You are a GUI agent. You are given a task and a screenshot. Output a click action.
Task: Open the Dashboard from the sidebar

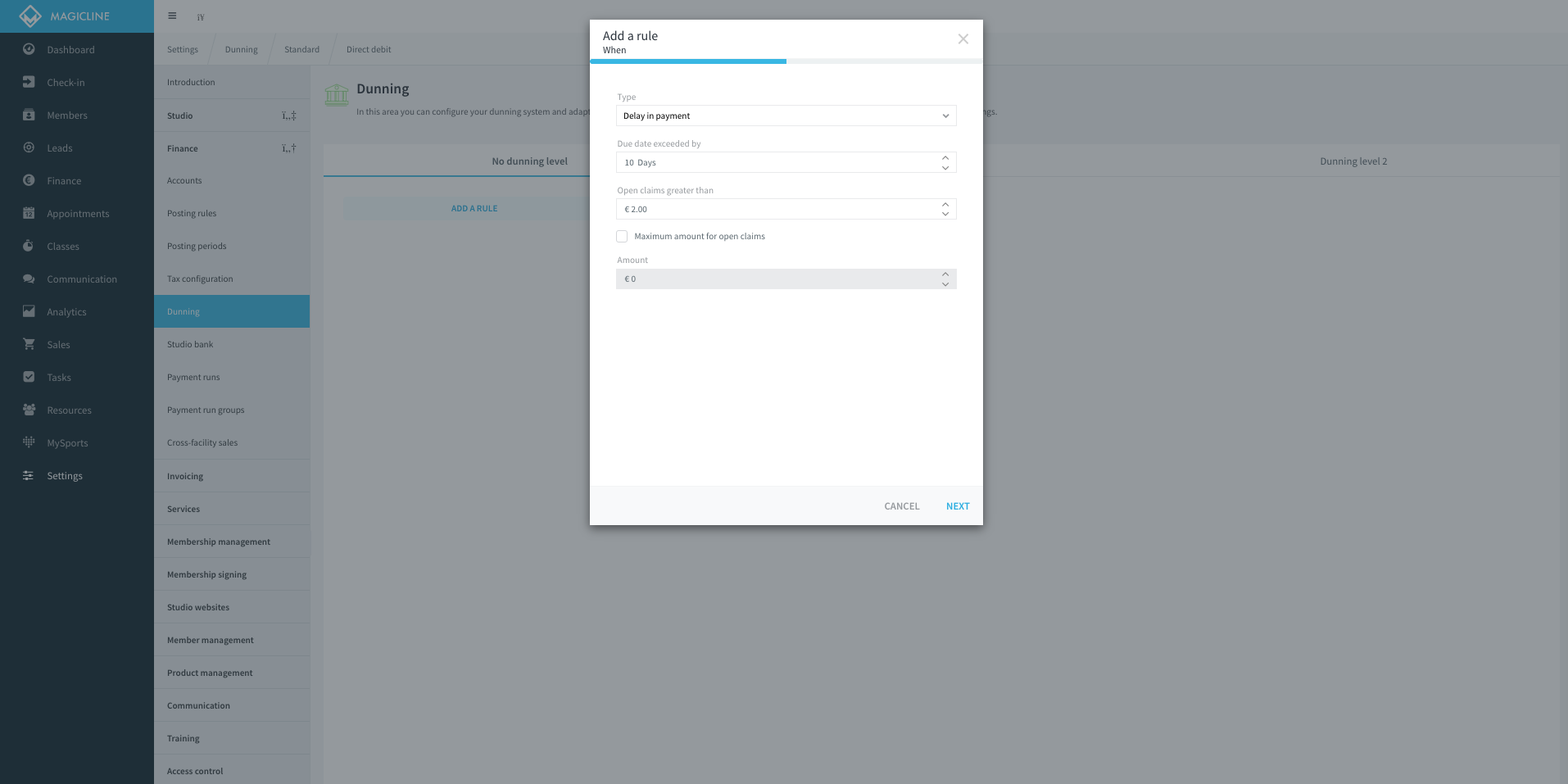tap(70, 49)
